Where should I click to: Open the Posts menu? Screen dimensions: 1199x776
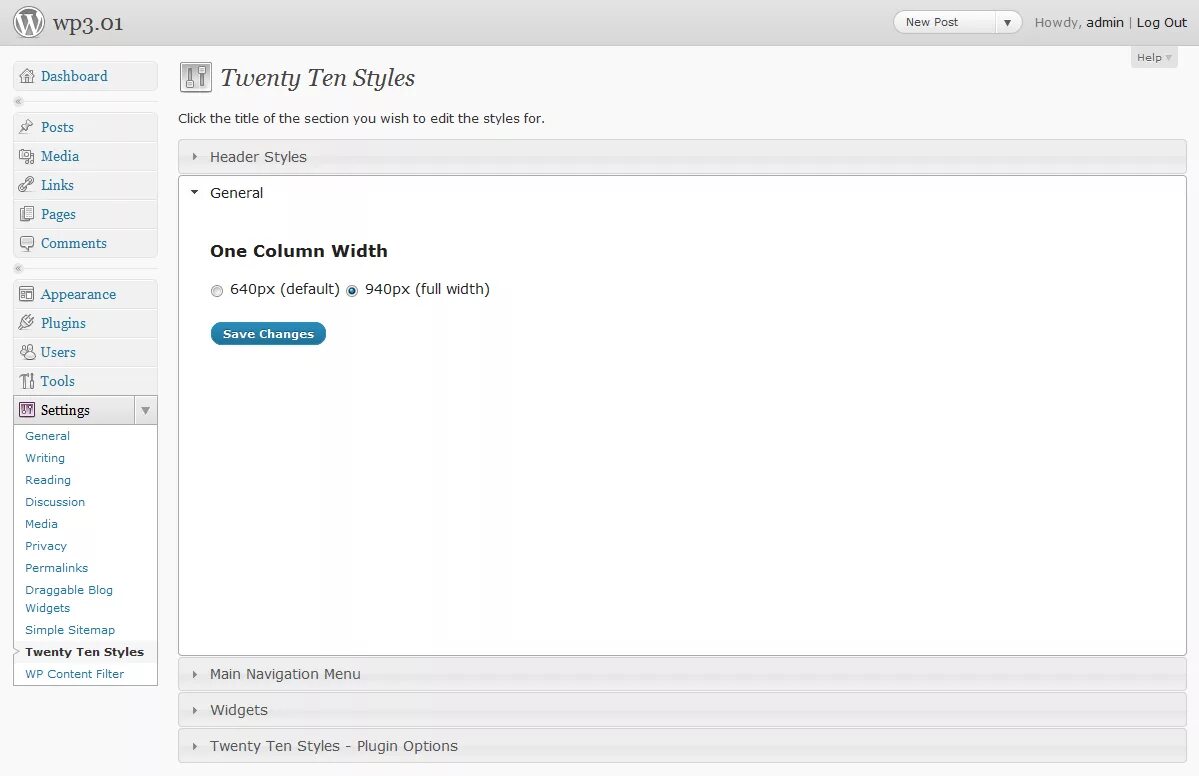(x=57, y=127)
